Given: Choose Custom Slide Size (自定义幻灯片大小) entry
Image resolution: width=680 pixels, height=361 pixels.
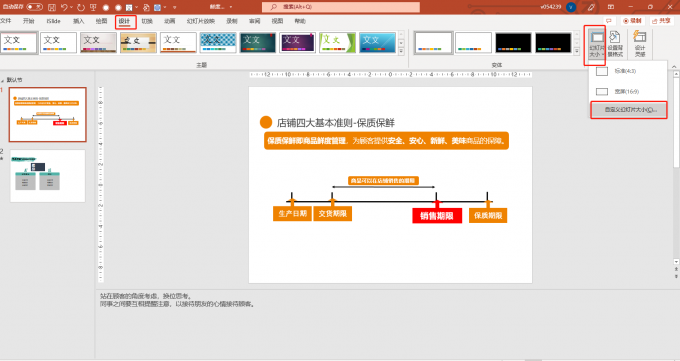Looking at the screenshot, I should (x=629, y=110).
